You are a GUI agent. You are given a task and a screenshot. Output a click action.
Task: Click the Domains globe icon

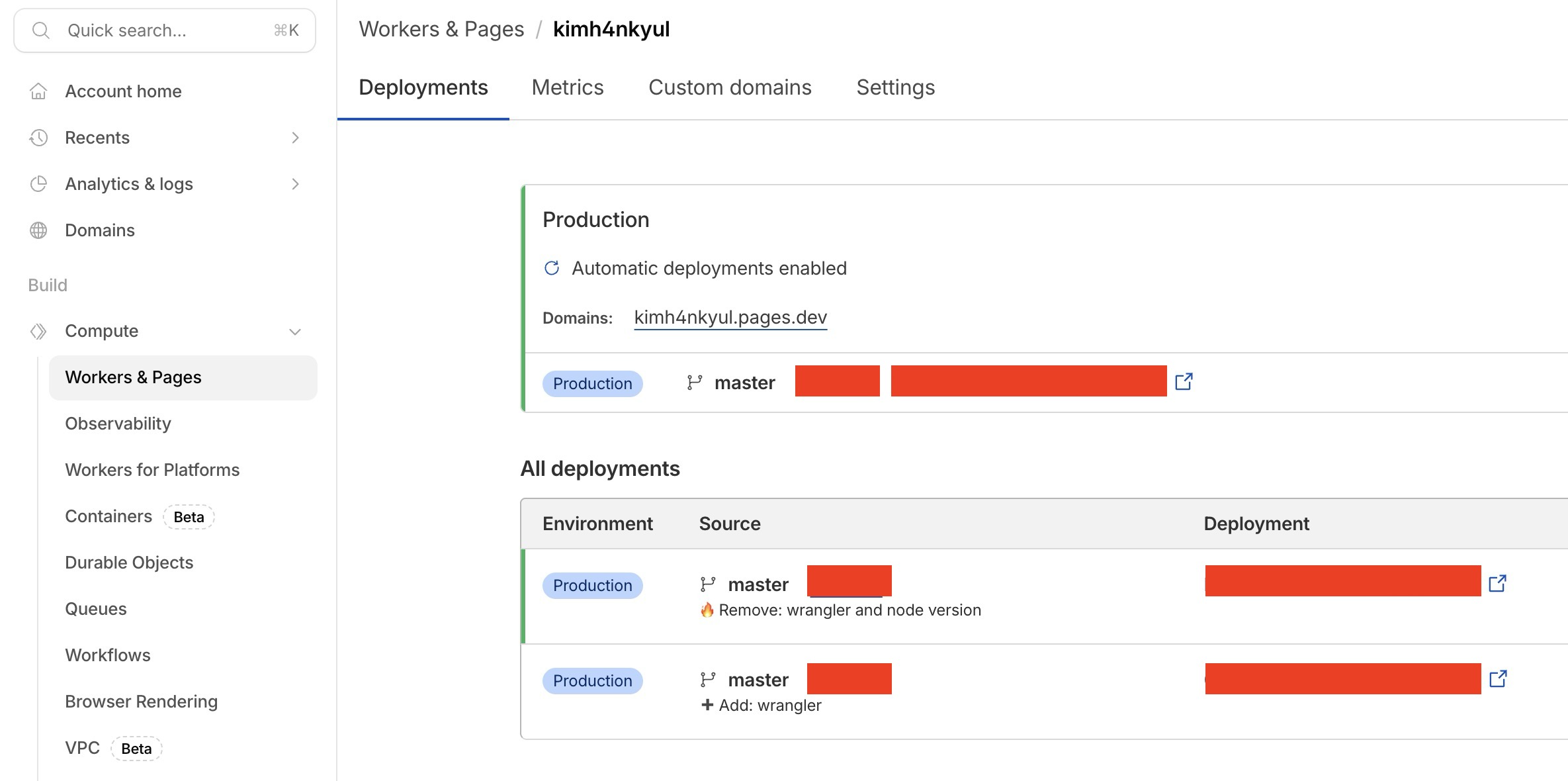point(38,230)
